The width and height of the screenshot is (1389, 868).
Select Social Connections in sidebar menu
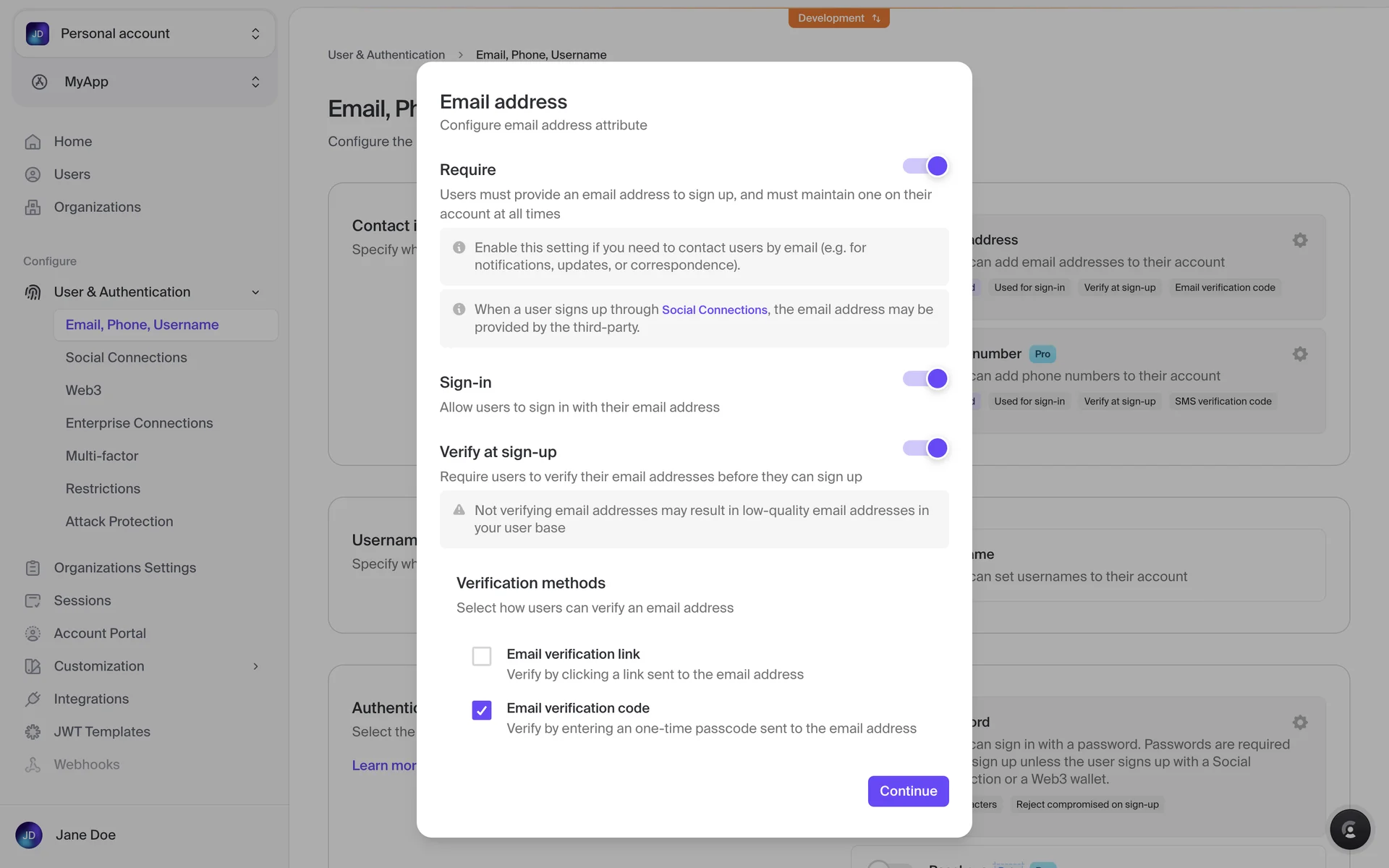point(126,357)
